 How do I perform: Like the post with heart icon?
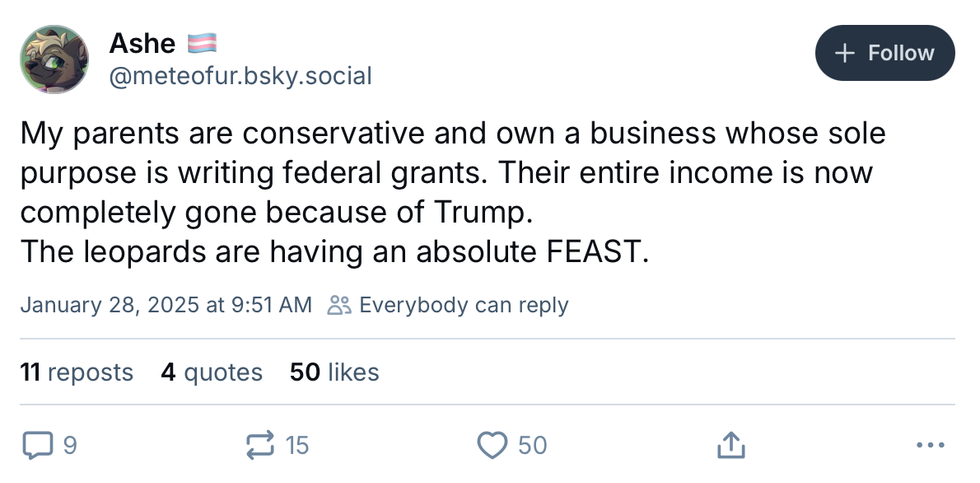pyautogui.click(x=492, y=445)
